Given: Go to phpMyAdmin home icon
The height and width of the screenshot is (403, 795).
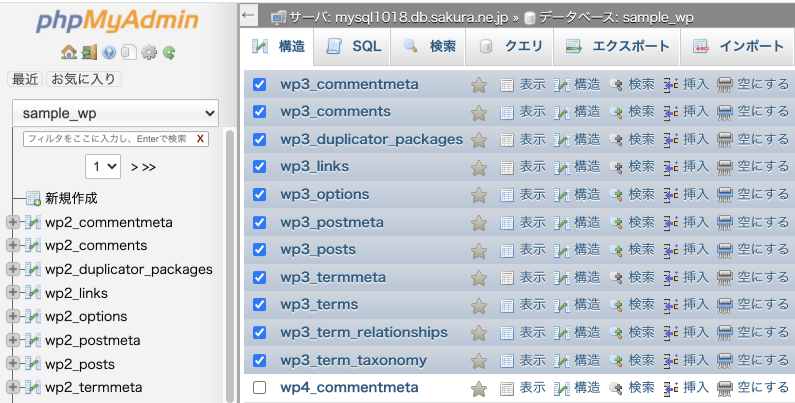Looking at the screenshot, I should (68, 52).
